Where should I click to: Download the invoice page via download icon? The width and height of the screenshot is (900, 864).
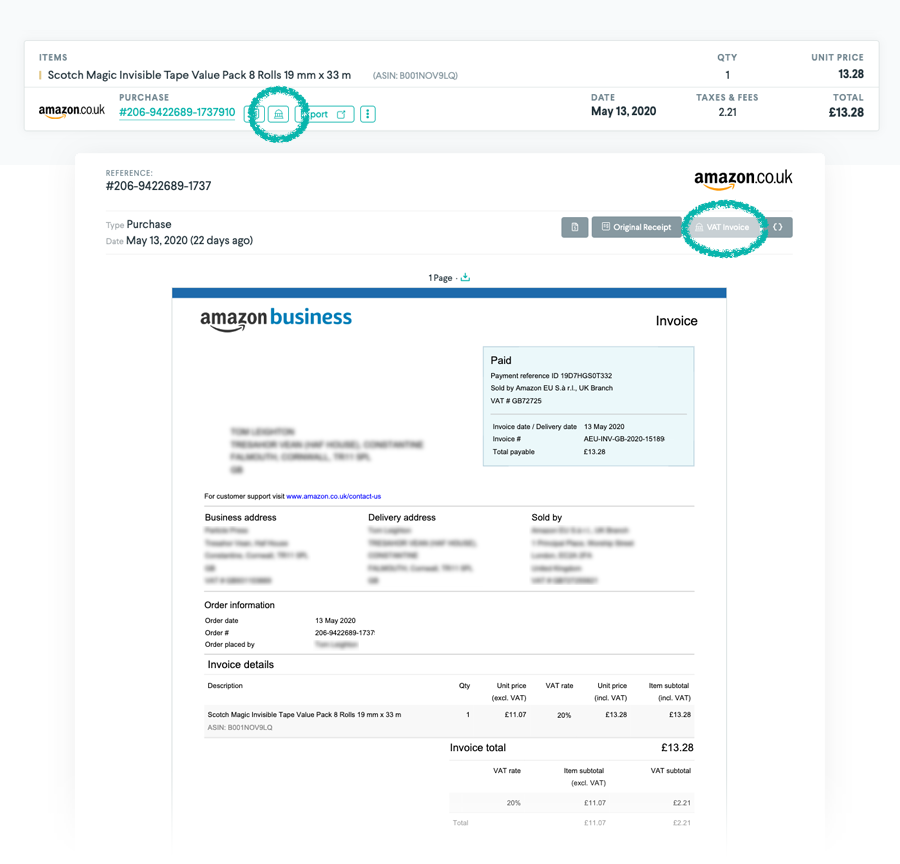coord(465,277)
